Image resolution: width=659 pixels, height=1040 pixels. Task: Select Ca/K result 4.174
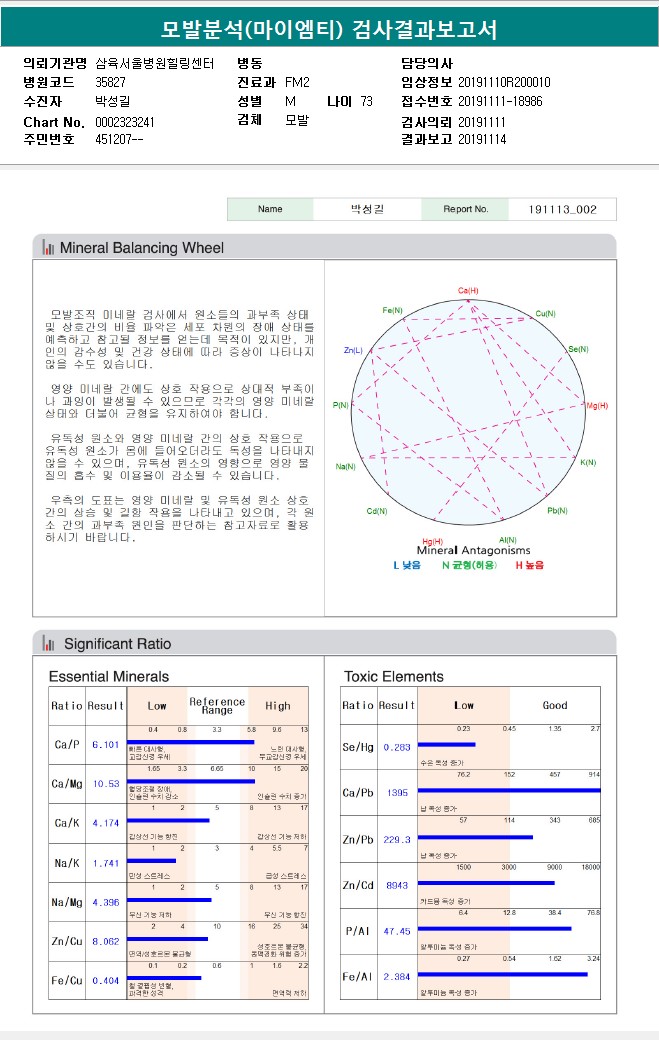106,822
